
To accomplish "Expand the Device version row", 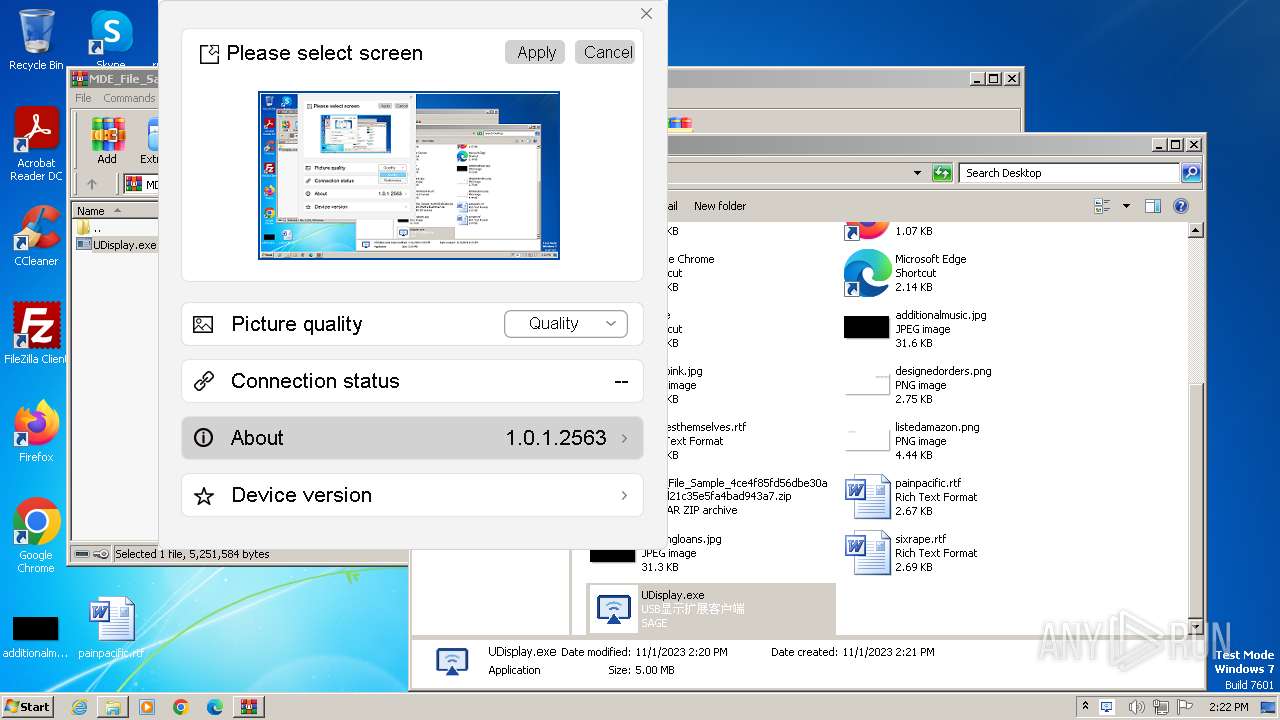I will click(412, 495).
